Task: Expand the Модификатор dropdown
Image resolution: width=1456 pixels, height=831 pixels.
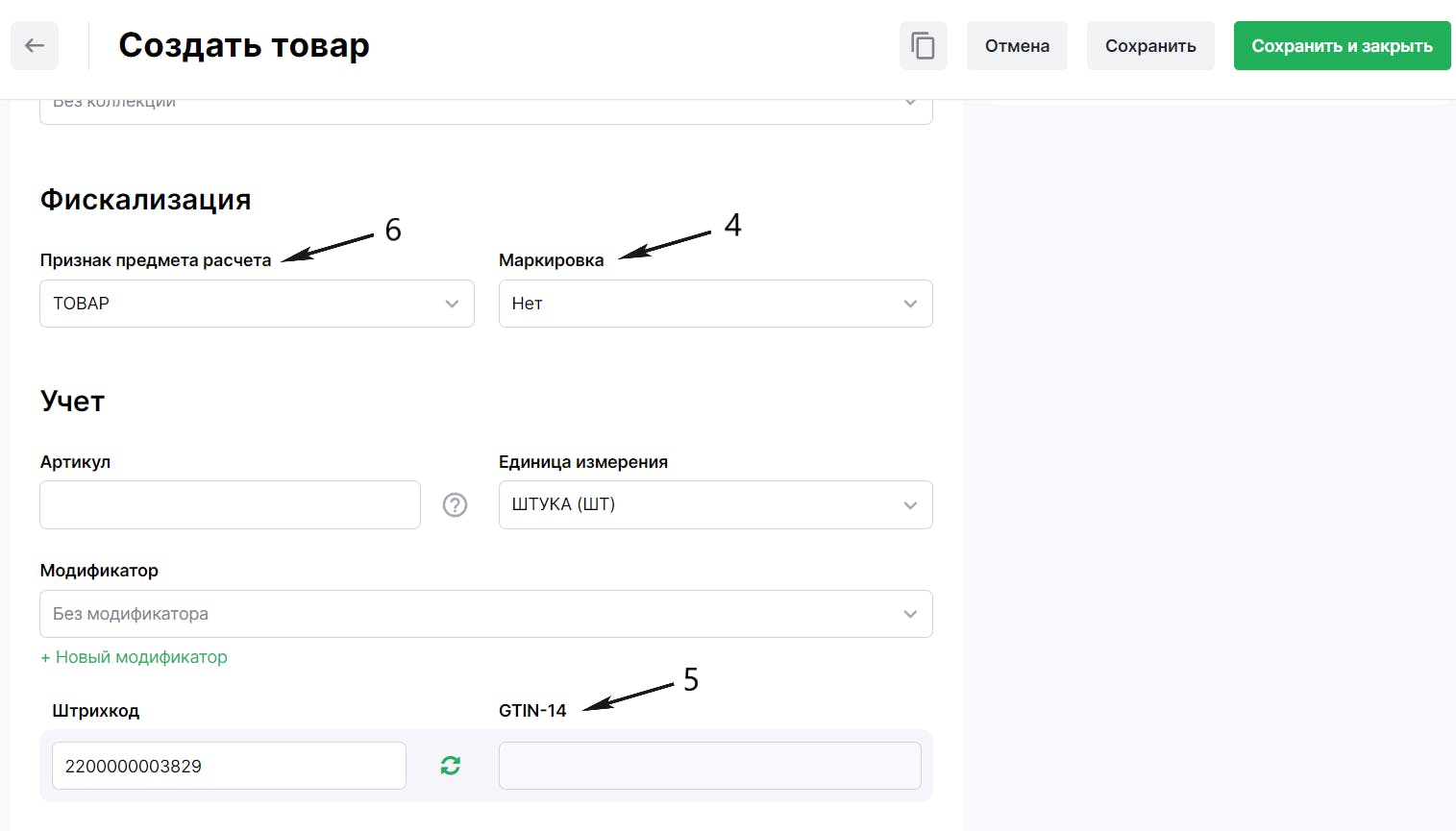Action: (485, 614)
